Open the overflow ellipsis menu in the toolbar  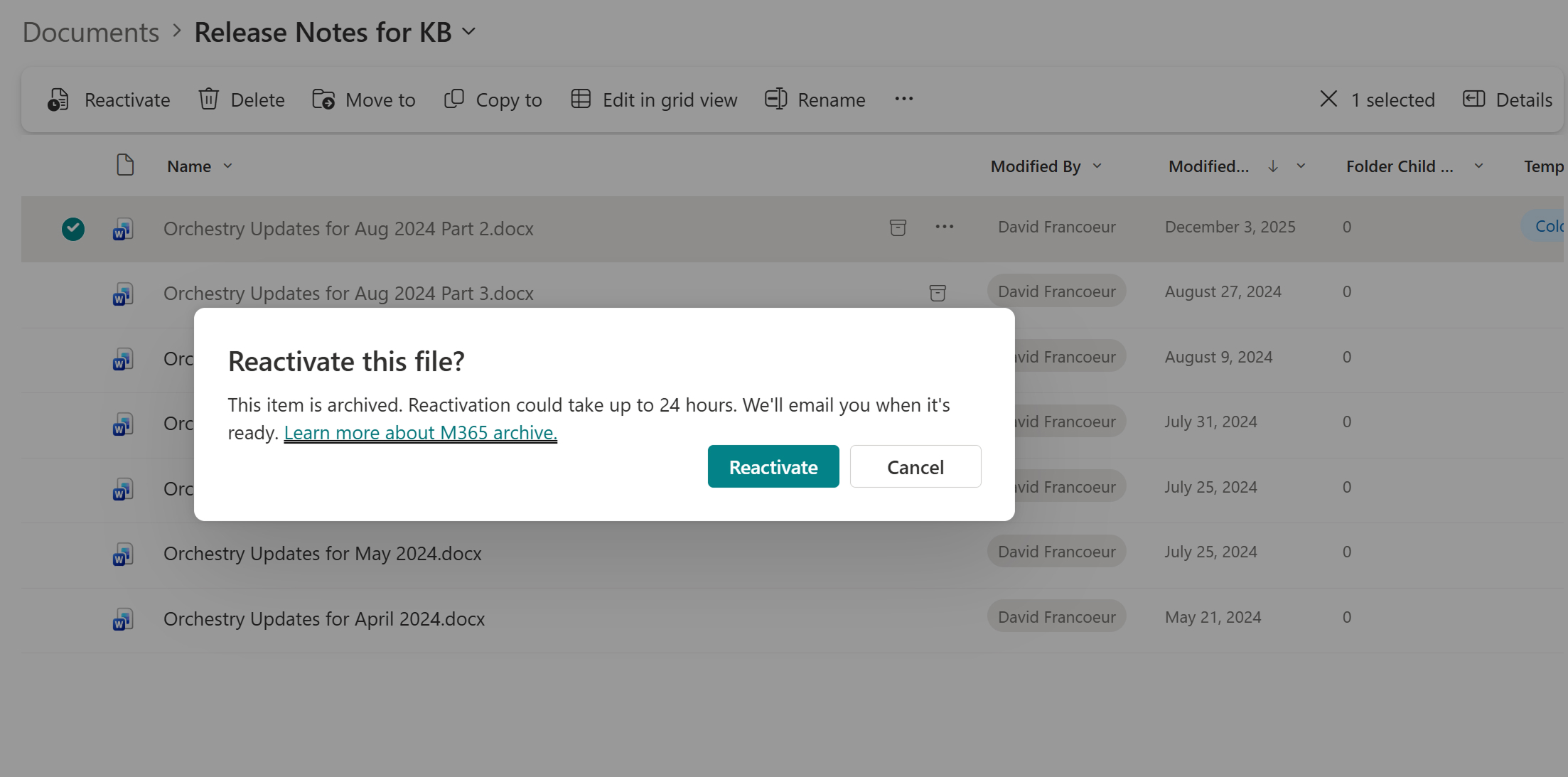(903, 99)
